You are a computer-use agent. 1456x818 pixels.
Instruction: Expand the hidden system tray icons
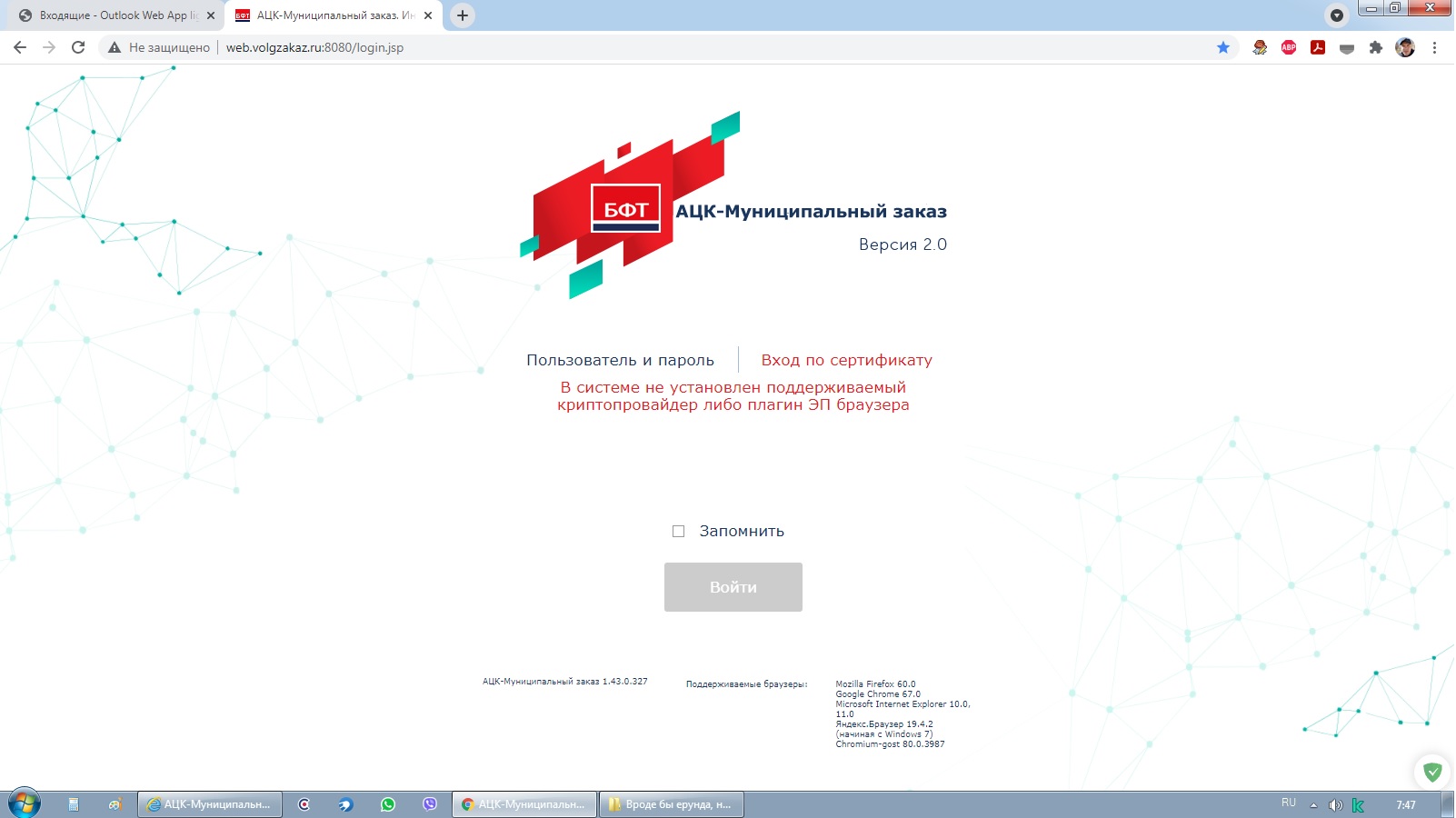pyautogui.click(x=1313, y=805)
